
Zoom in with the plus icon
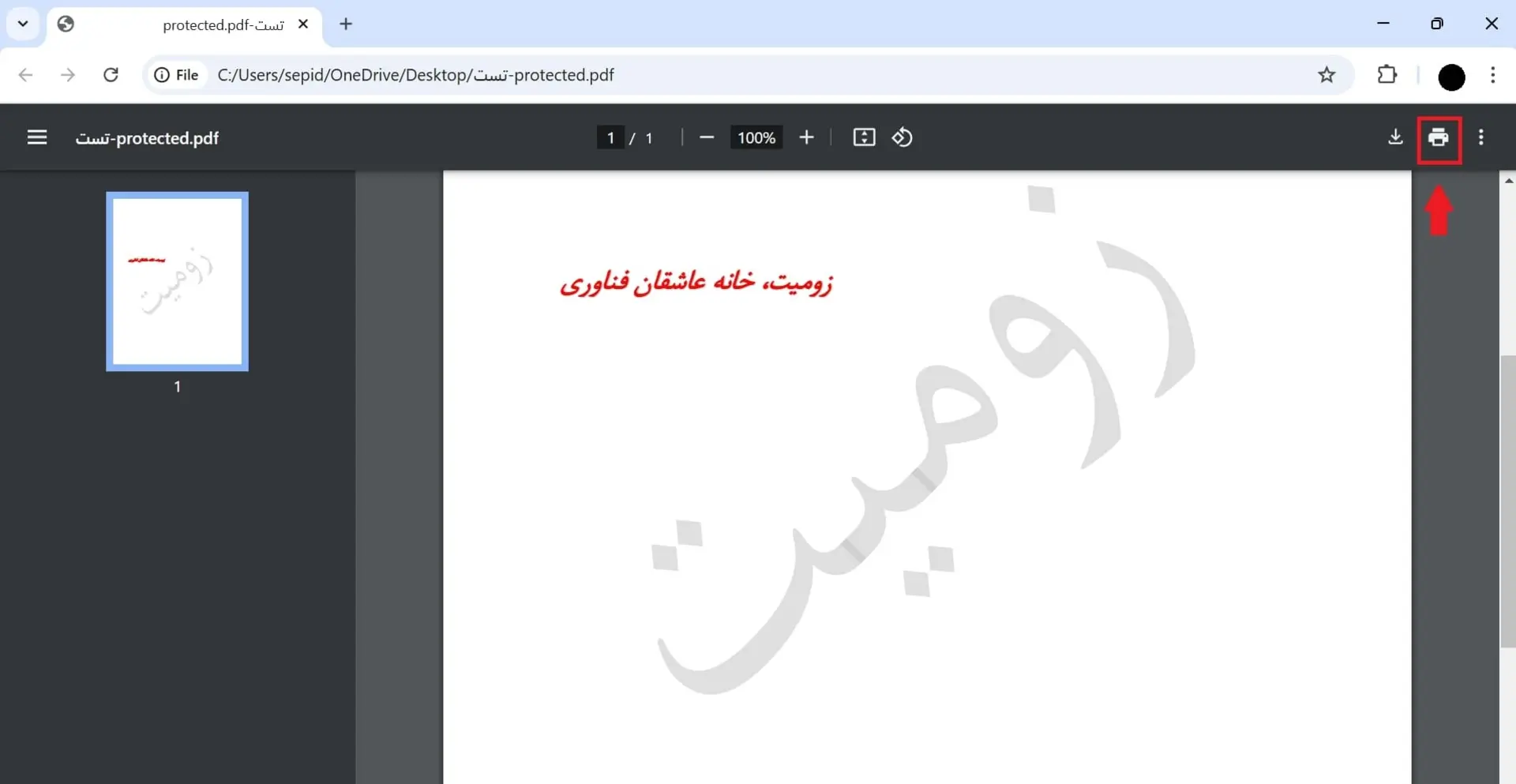pyautogui.click(x=806, y=137)
